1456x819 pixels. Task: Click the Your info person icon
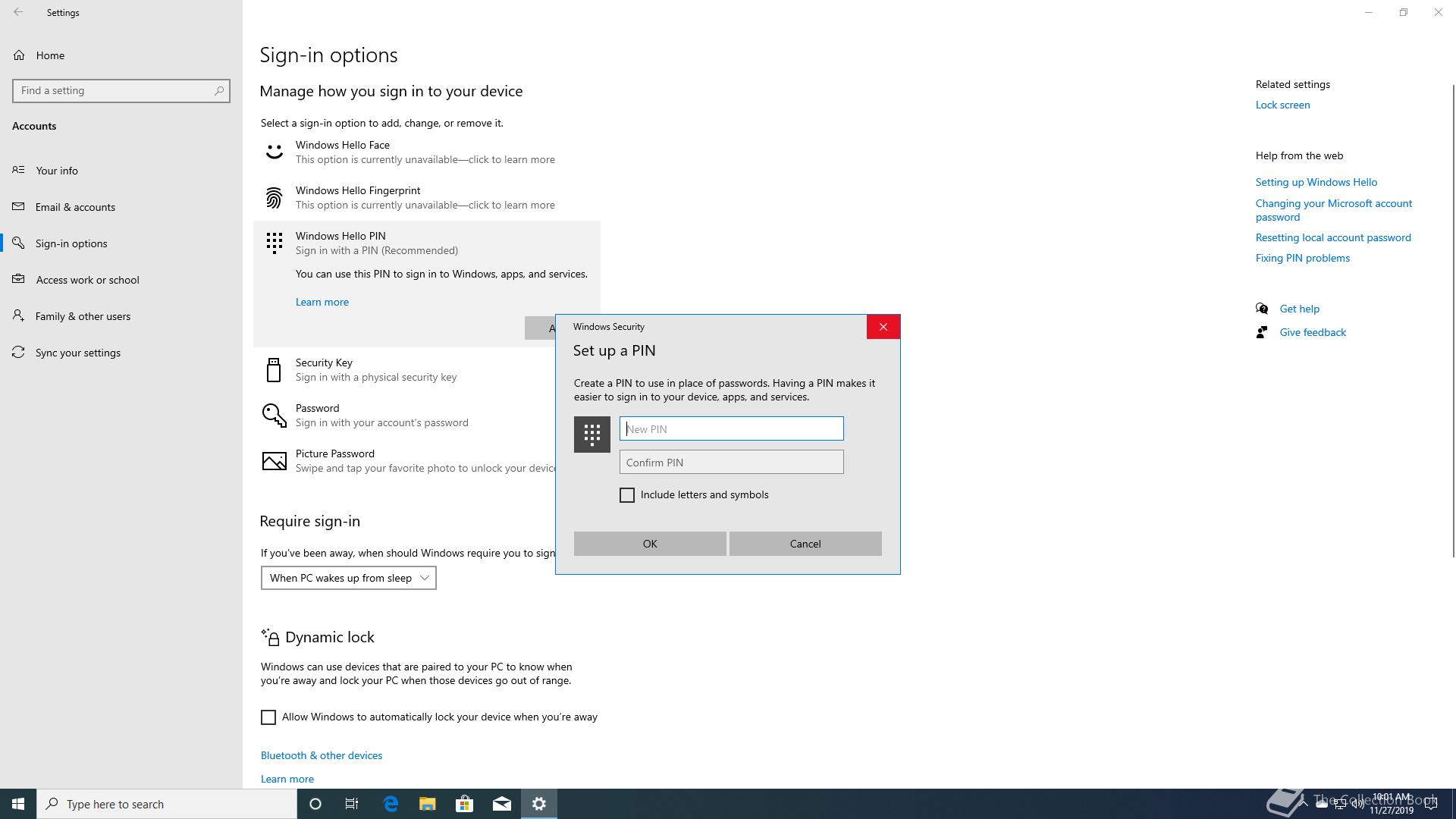[18, 170]
